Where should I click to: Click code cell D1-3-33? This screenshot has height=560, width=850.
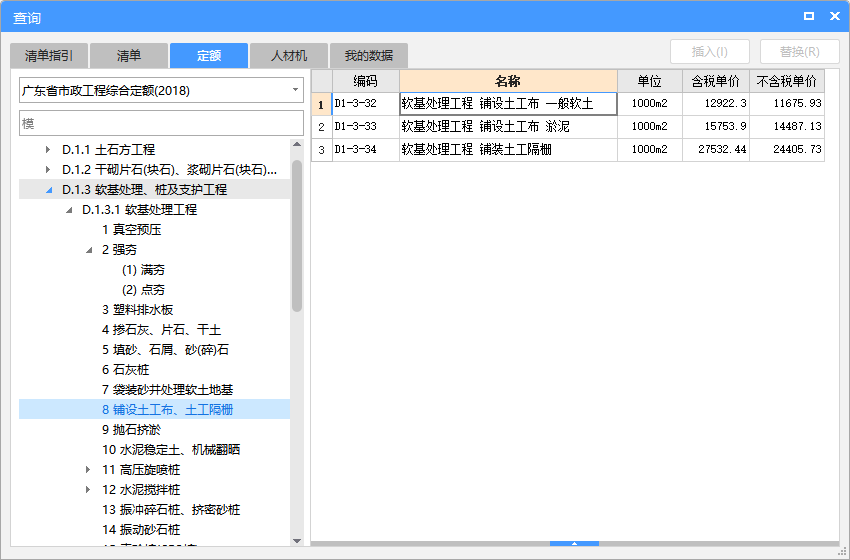(x=365, y=127)
